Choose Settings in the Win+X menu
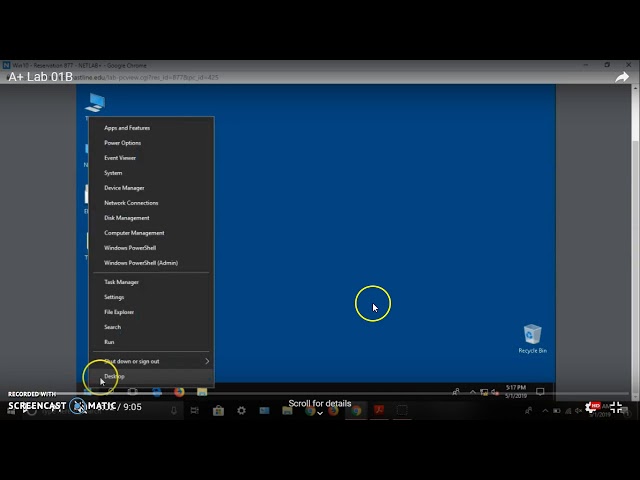Image resolution: width=640 pixels, height=480 pixels. click(151, 297)
